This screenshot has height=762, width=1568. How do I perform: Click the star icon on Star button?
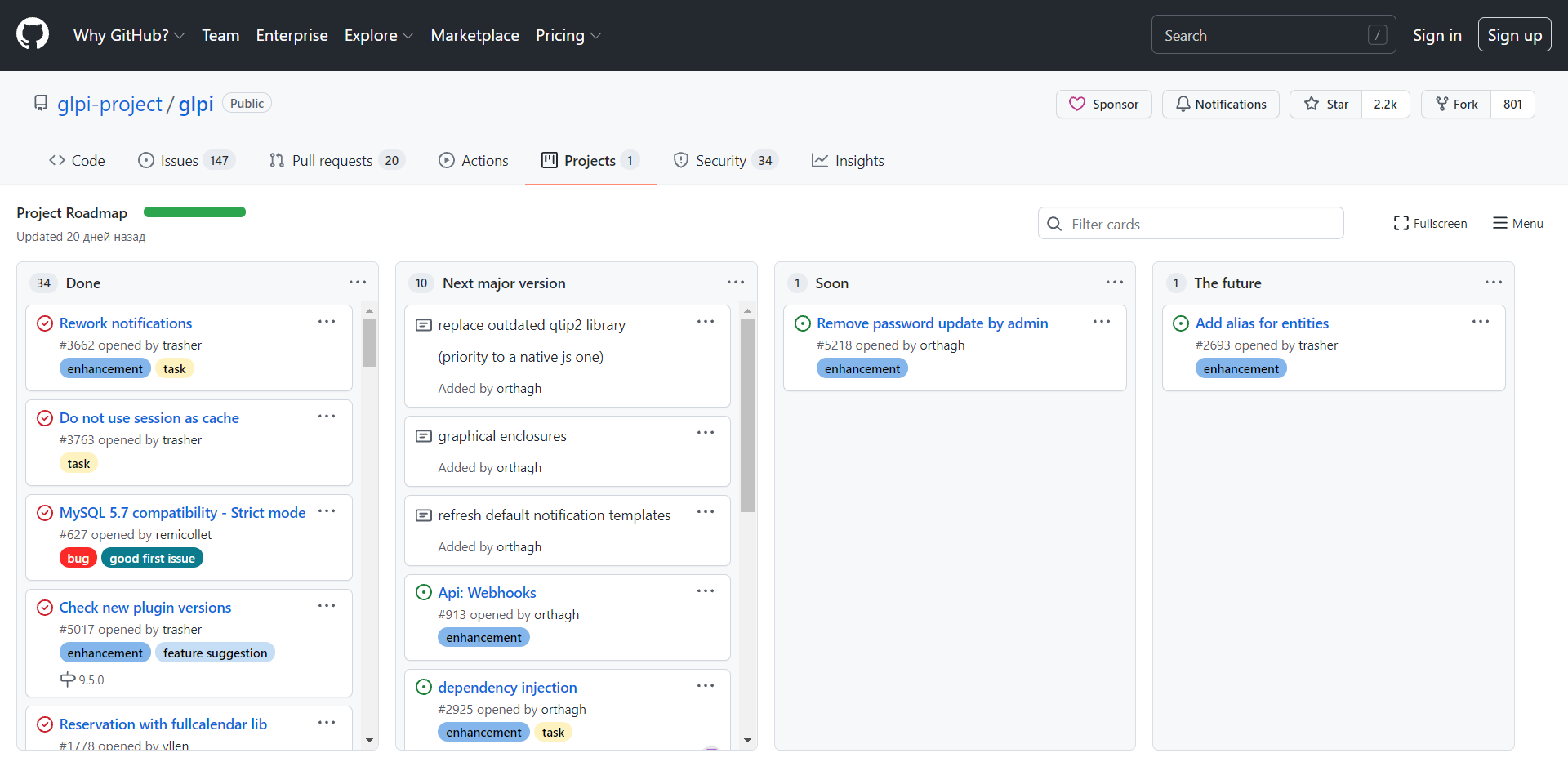(x=1312, y=104)
